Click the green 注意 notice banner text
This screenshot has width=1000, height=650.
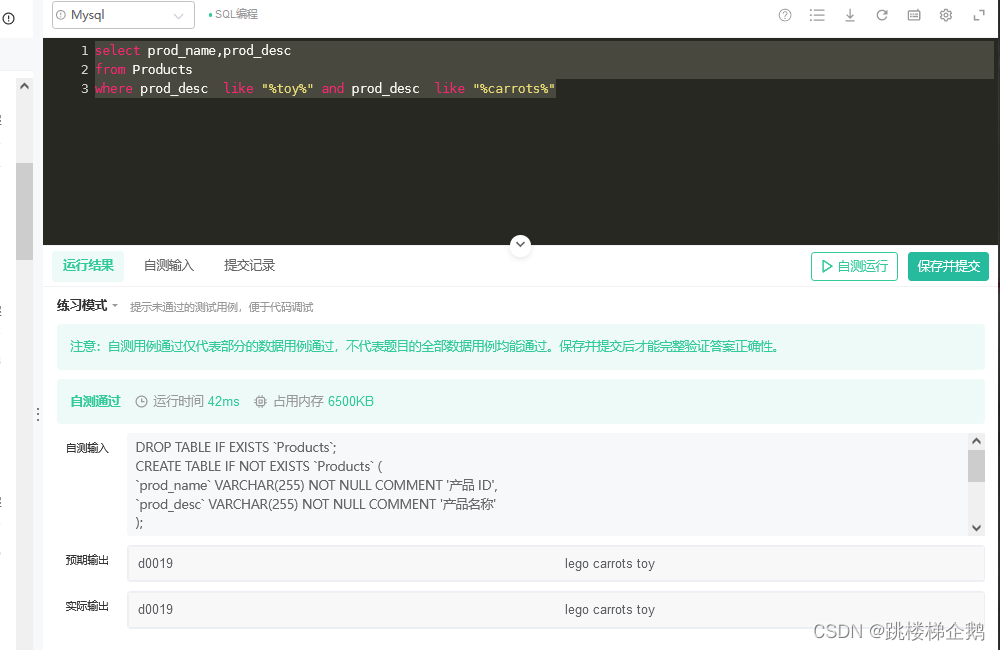(425, 346)
